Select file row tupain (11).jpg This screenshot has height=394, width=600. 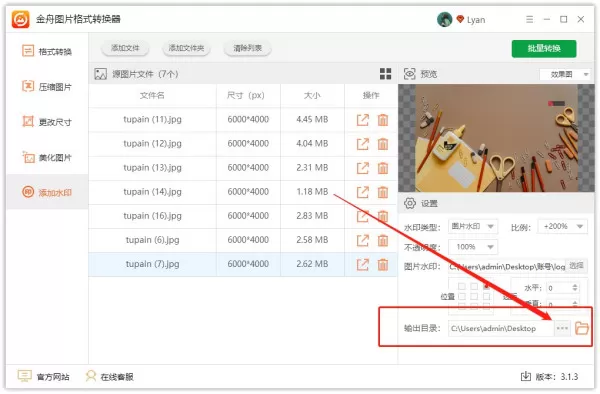243,120
